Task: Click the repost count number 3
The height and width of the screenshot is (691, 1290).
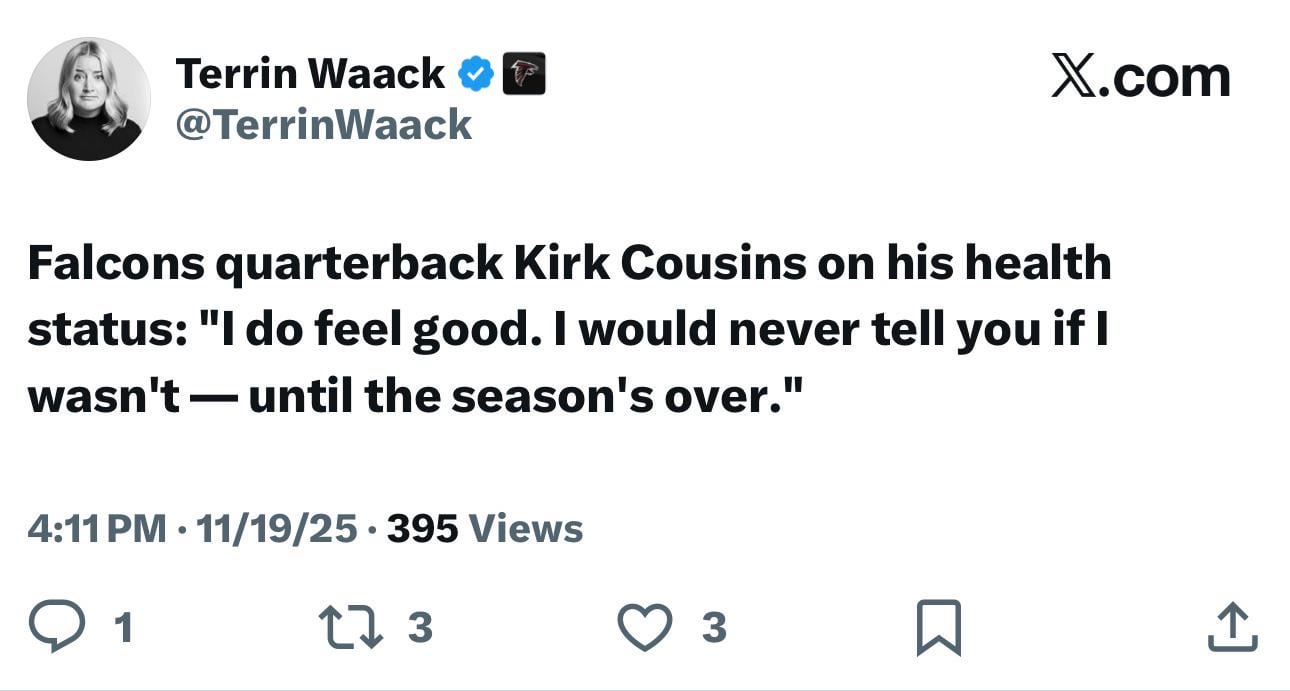Action: (420, 627)
